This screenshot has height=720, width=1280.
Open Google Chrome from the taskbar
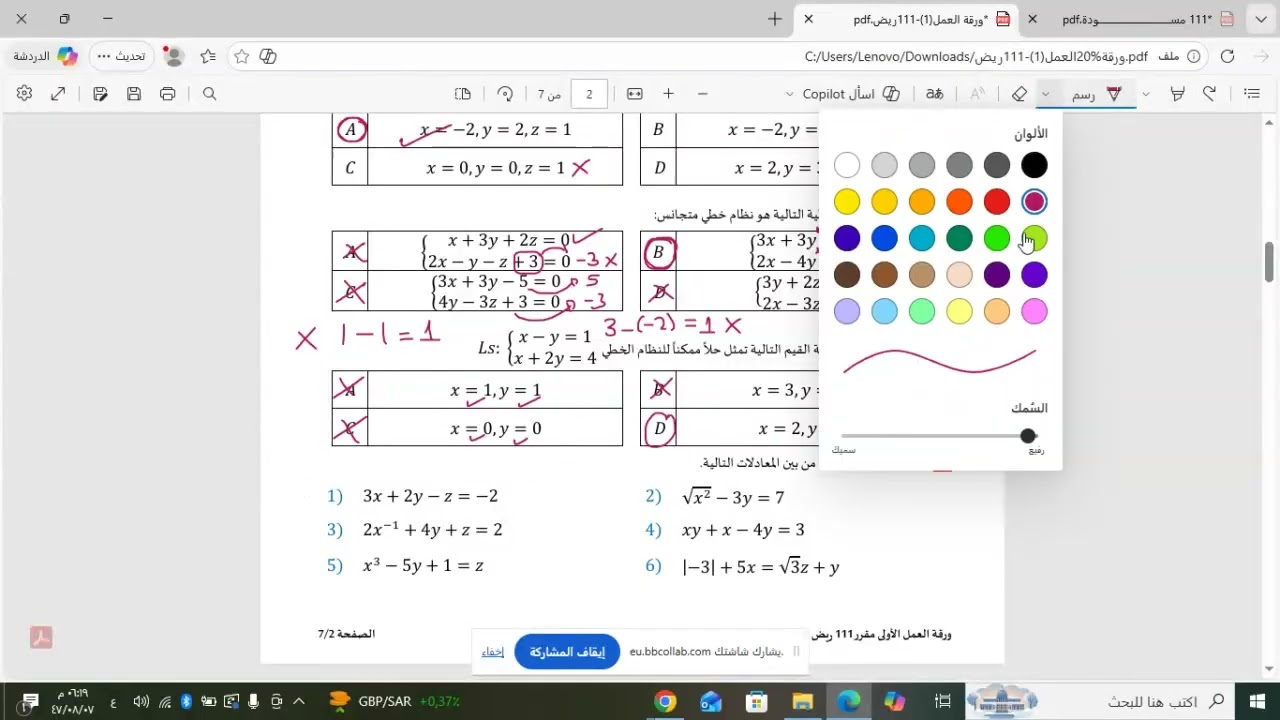665,701
